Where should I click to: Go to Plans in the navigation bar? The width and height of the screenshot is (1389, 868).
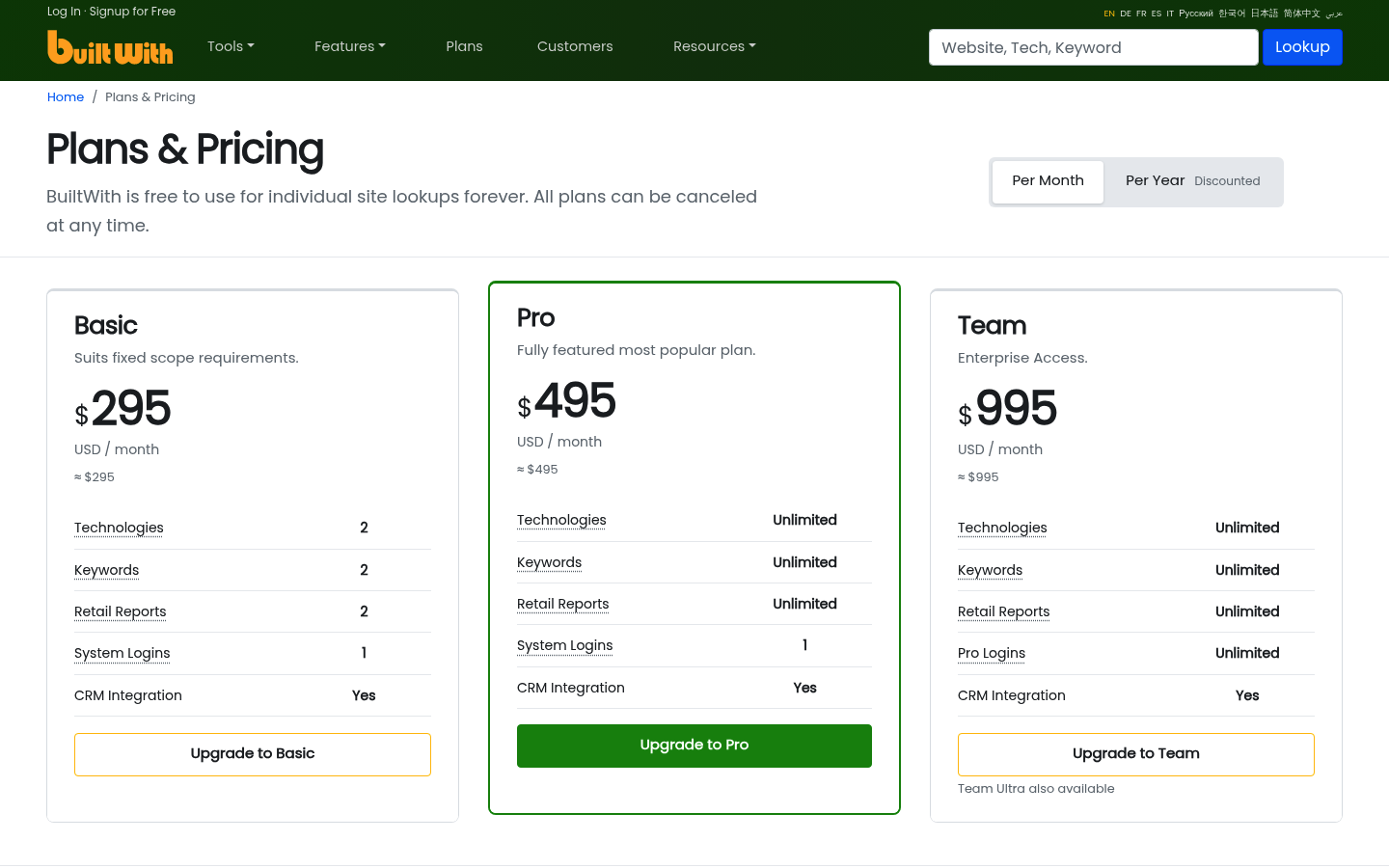(464, 46)
